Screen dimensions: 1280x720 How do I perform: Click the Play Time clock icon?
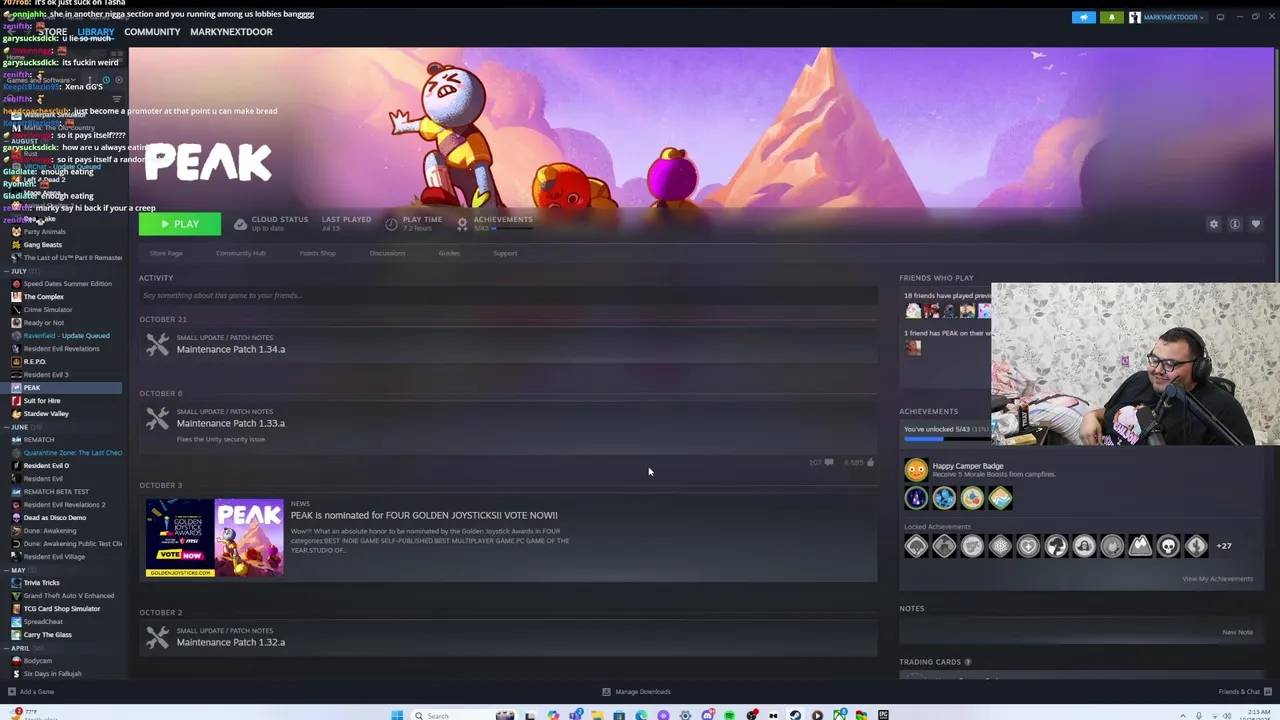pyautogui.click(x=391, y=224)
